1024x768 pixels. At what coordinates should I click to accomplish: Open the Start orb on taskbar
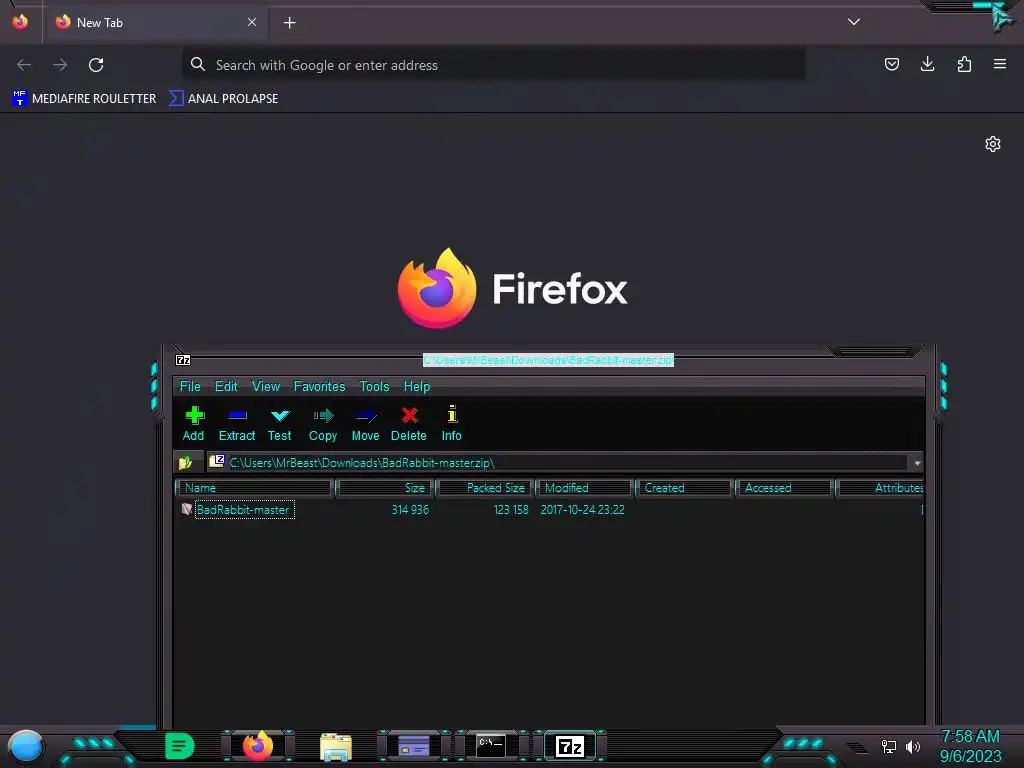pos(26,746)
